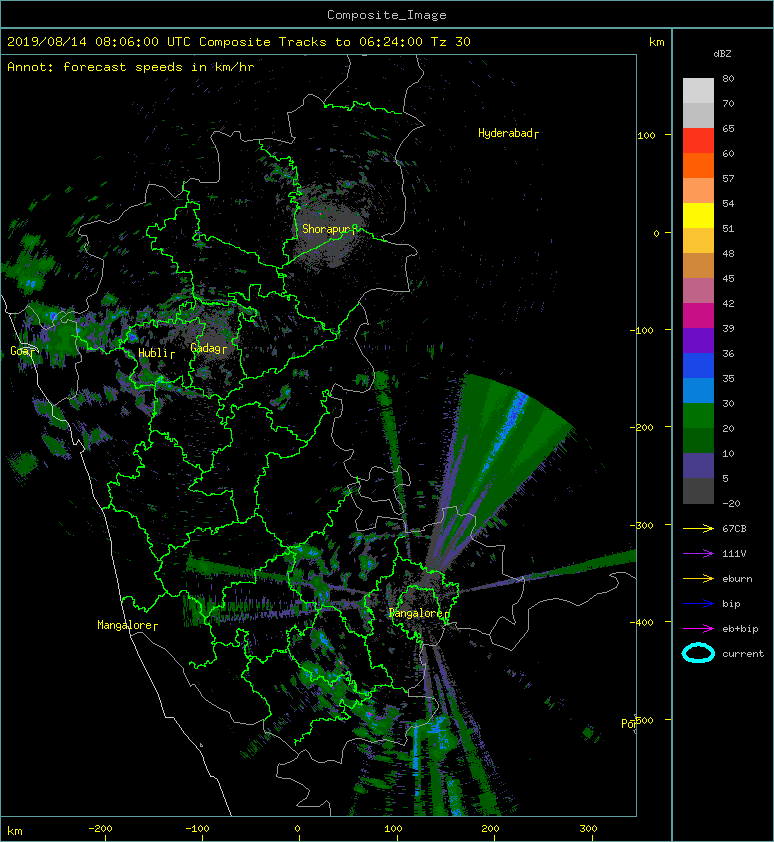Select the '0' tick on the vertical axis
Image resolution: width=774 pixels, height=842 pixels.
(x=656, y=233)
